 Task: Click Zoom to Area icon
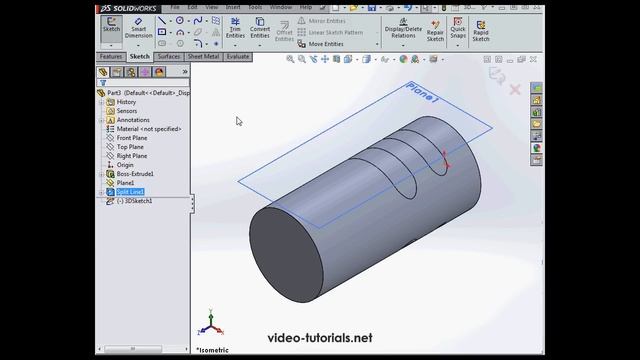pos(302,59)
